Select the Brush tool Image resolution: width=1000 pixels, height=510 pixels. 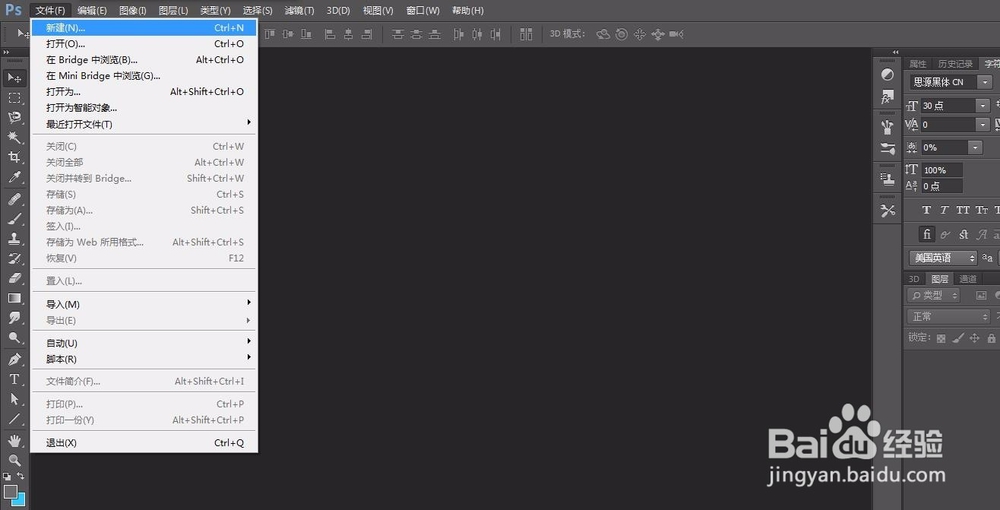click(14, 219)
